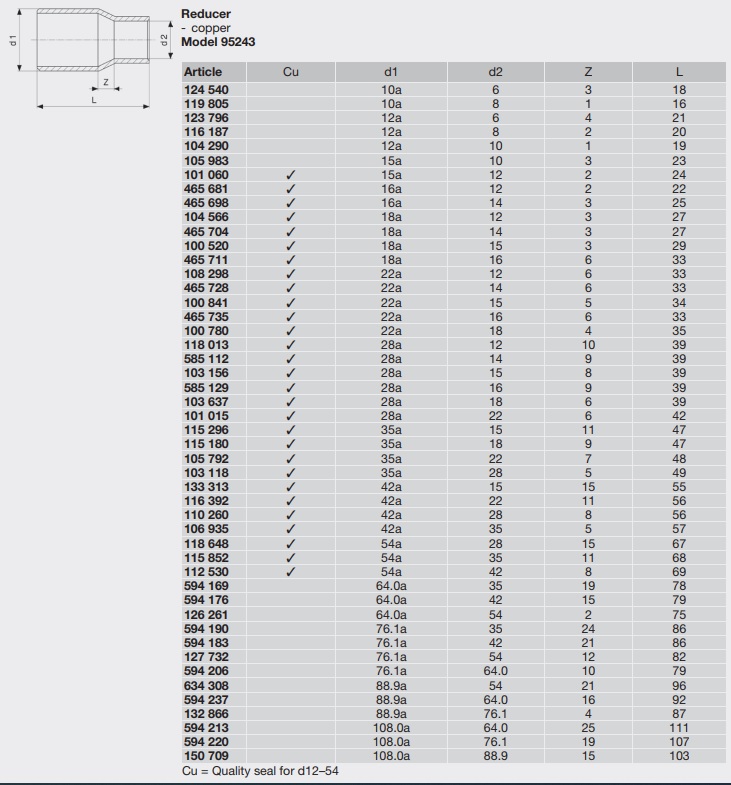The height and width of the screenshot is (785, 731).
Task: Select article number 594 190
Action: pos(206,629)
